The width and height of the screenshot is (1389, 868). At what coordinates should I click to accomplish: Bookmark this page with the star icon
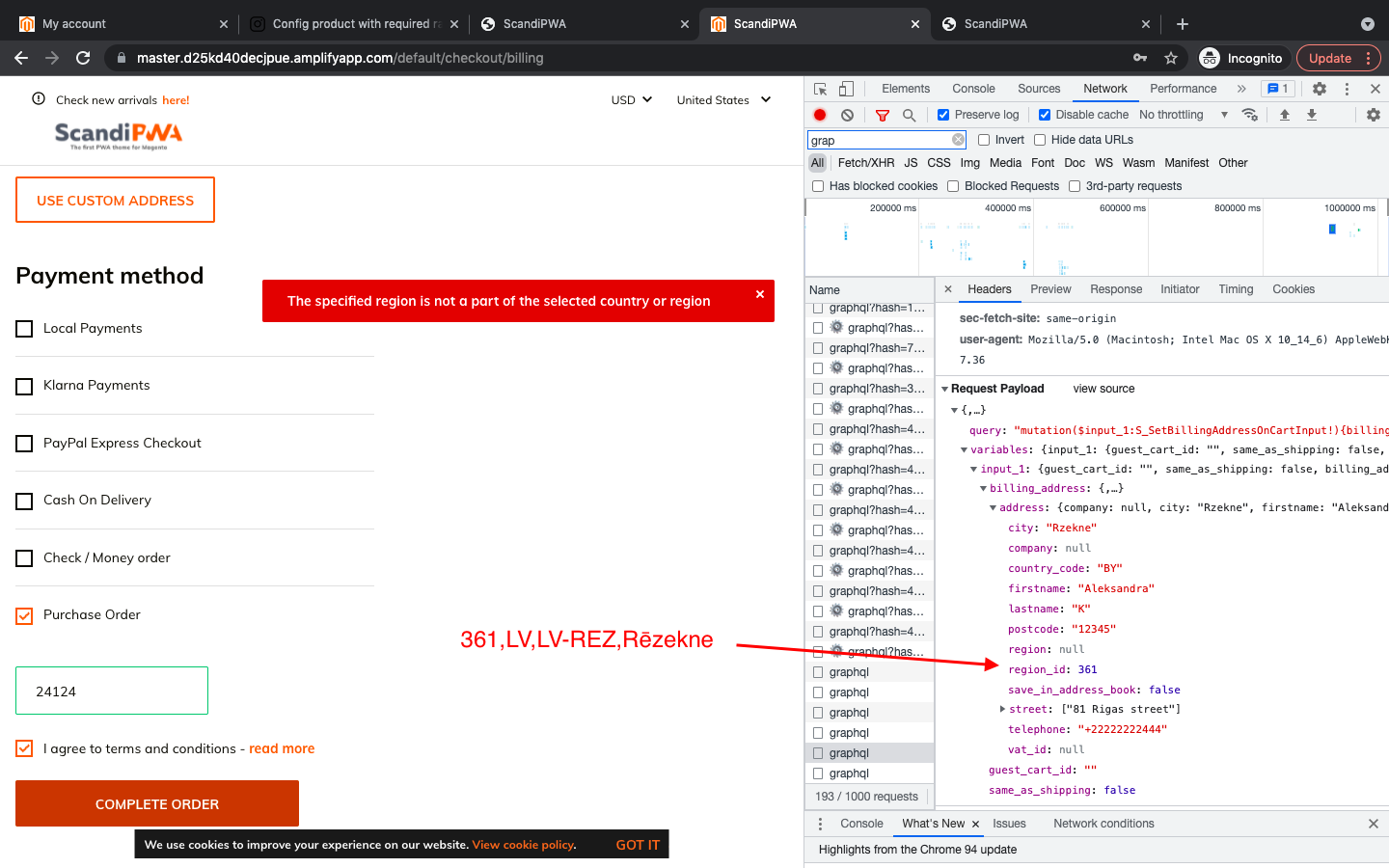pyautogui.click(x=1171, y=58)
